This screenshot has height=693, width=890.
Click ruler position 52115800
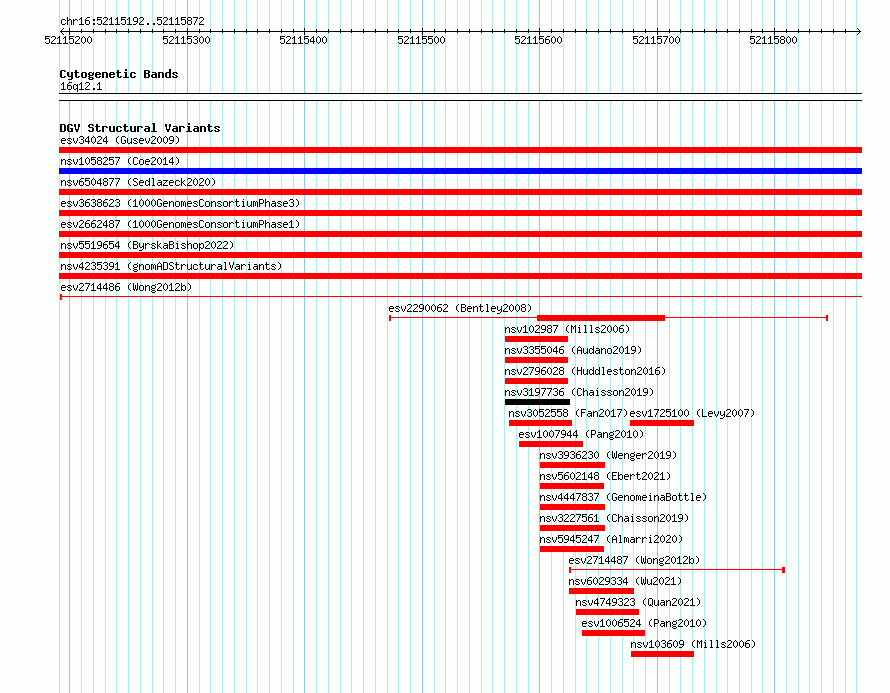point(773,40)
